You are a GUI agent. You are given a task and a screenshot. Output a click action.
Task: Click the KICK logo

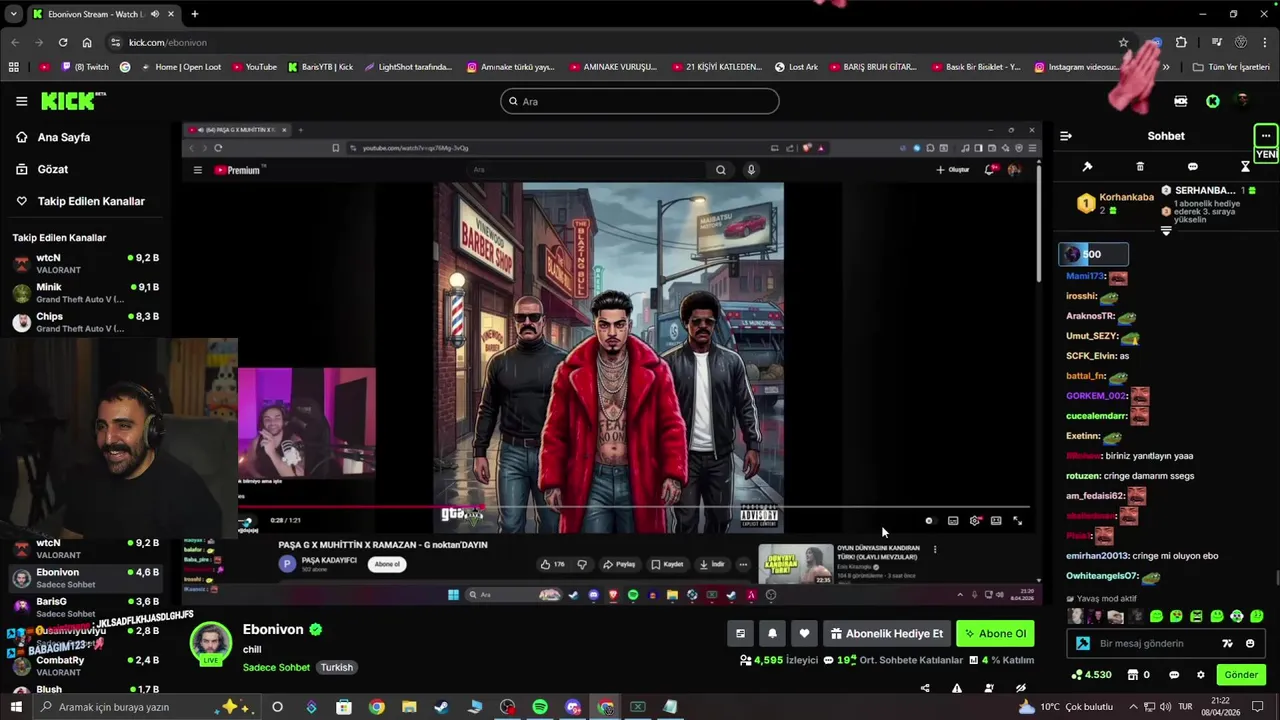(72, 101)
